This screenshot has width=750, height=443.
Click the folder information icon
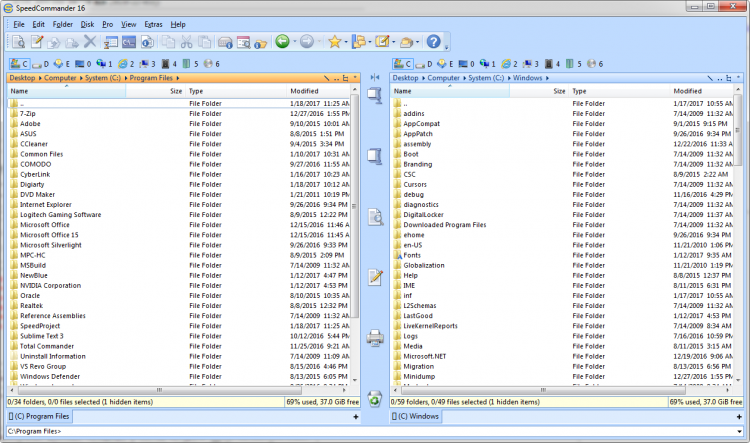click(261, 42)
